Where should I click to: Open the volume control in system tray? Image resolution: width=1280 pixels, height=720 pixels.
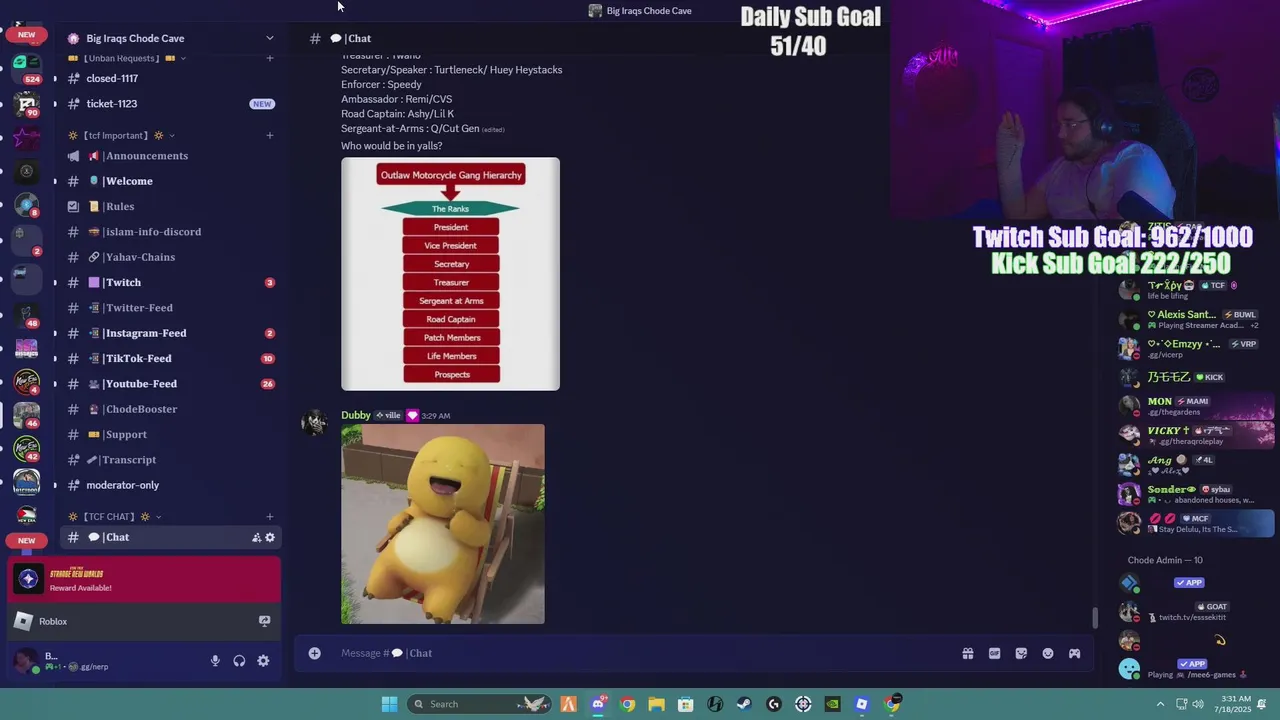pos(1196,704)
